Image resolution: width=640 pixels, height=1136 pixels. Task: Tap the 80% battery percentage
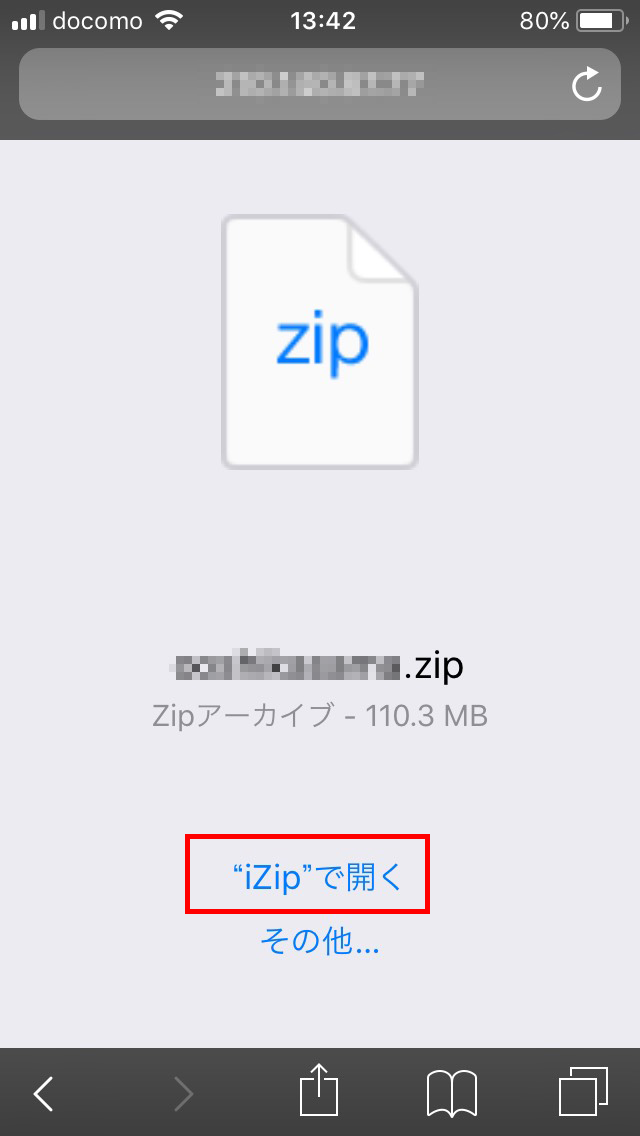[544, 21]
